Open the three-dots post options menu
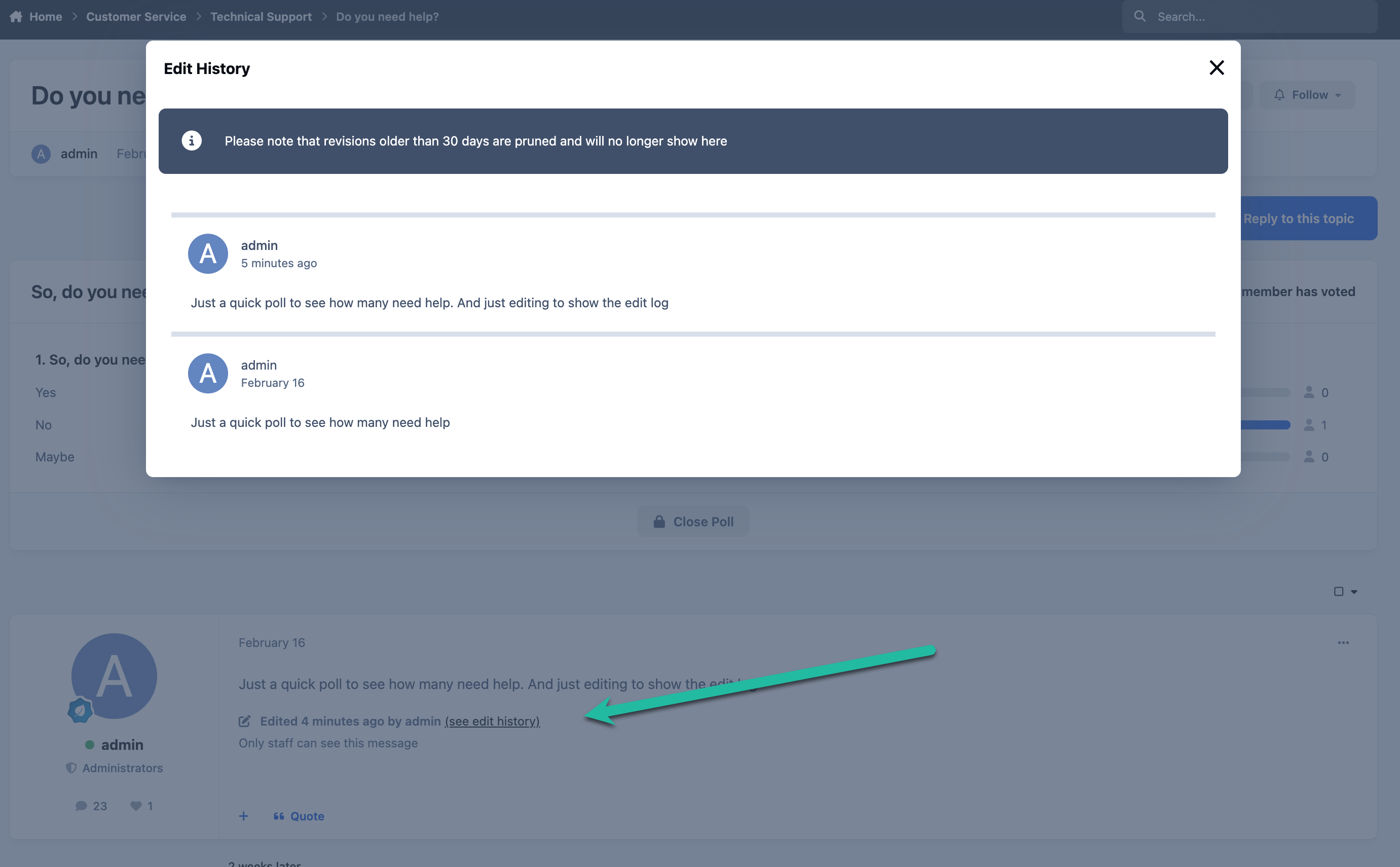Screen dimensions: 1400x867 [x=1343, y=642]
